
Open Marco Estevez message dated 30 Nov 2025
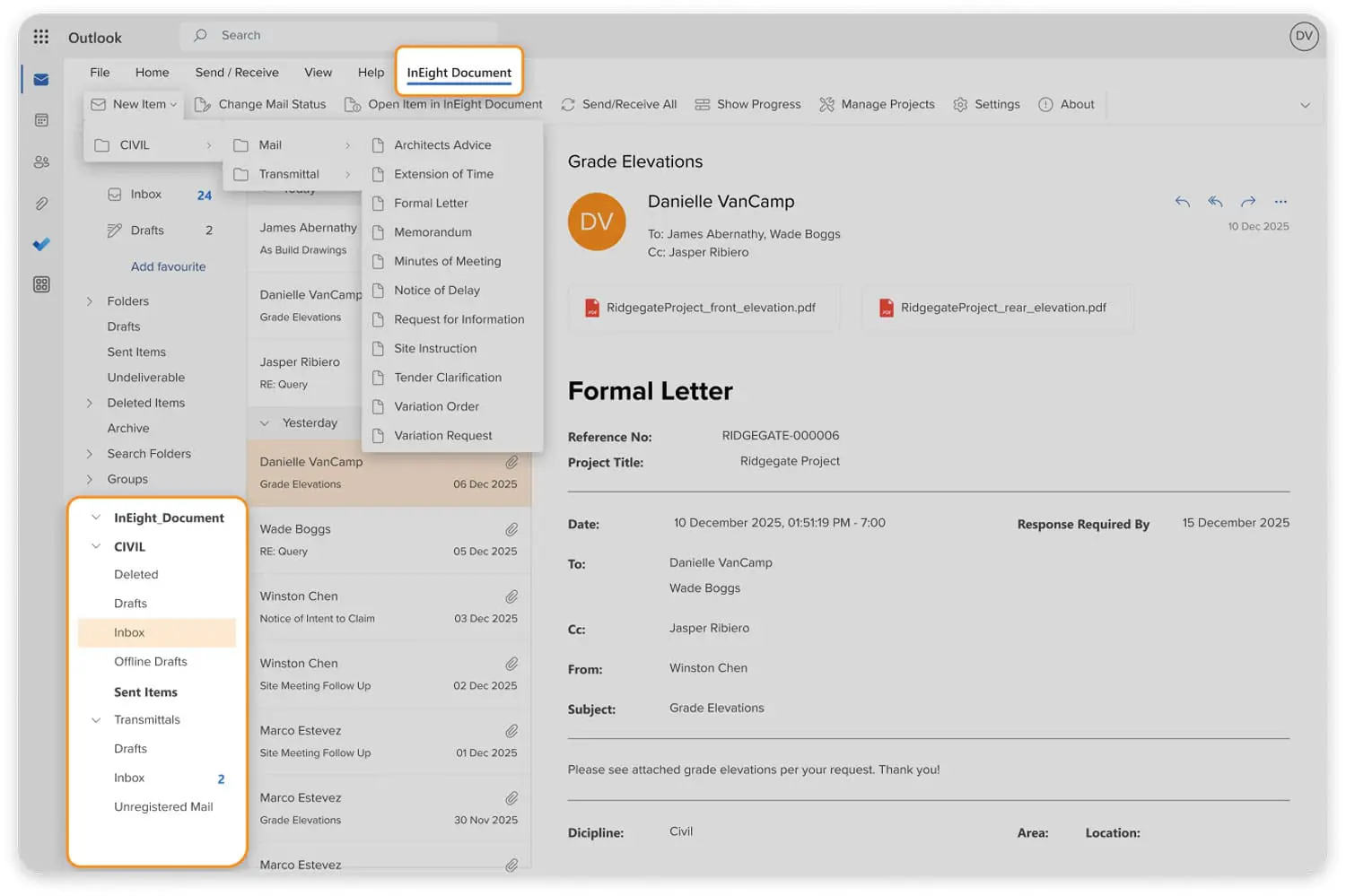pyautogui.click(x=389, y=809)
